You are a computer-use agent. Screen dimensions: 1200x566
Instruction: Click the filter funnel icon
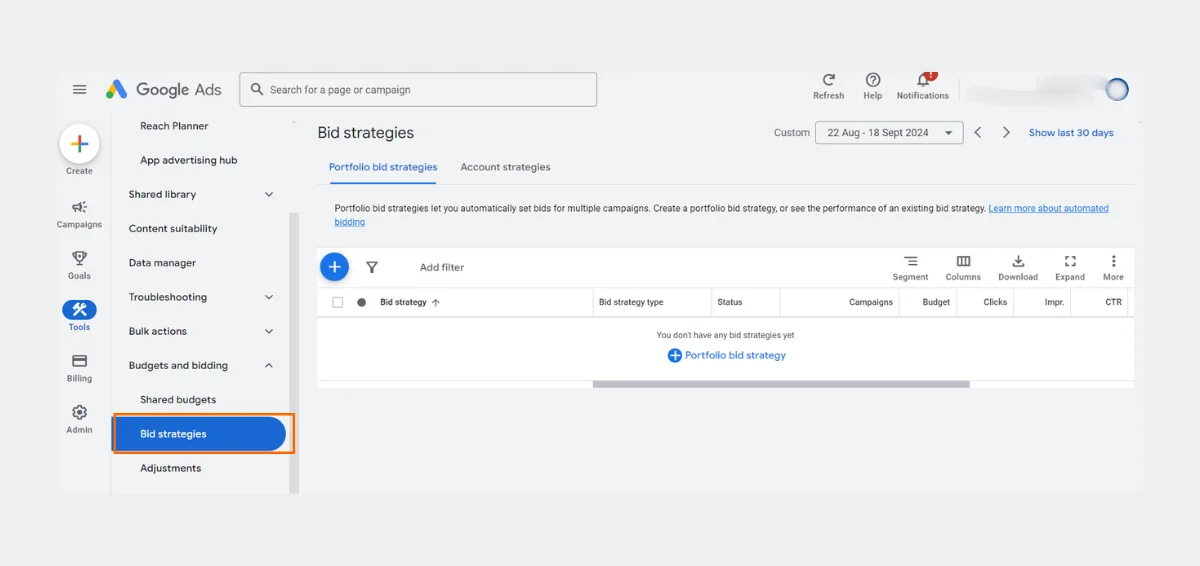tap(372, 267)
